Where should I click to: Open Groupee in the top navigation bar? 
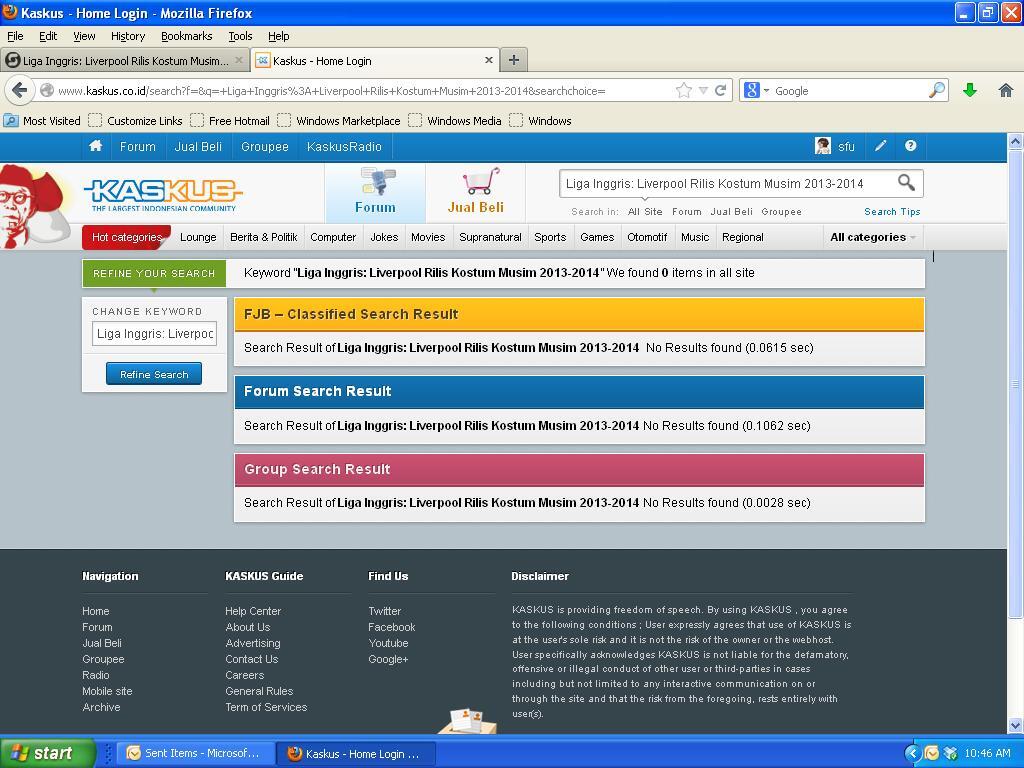click(x=264, y=146)
